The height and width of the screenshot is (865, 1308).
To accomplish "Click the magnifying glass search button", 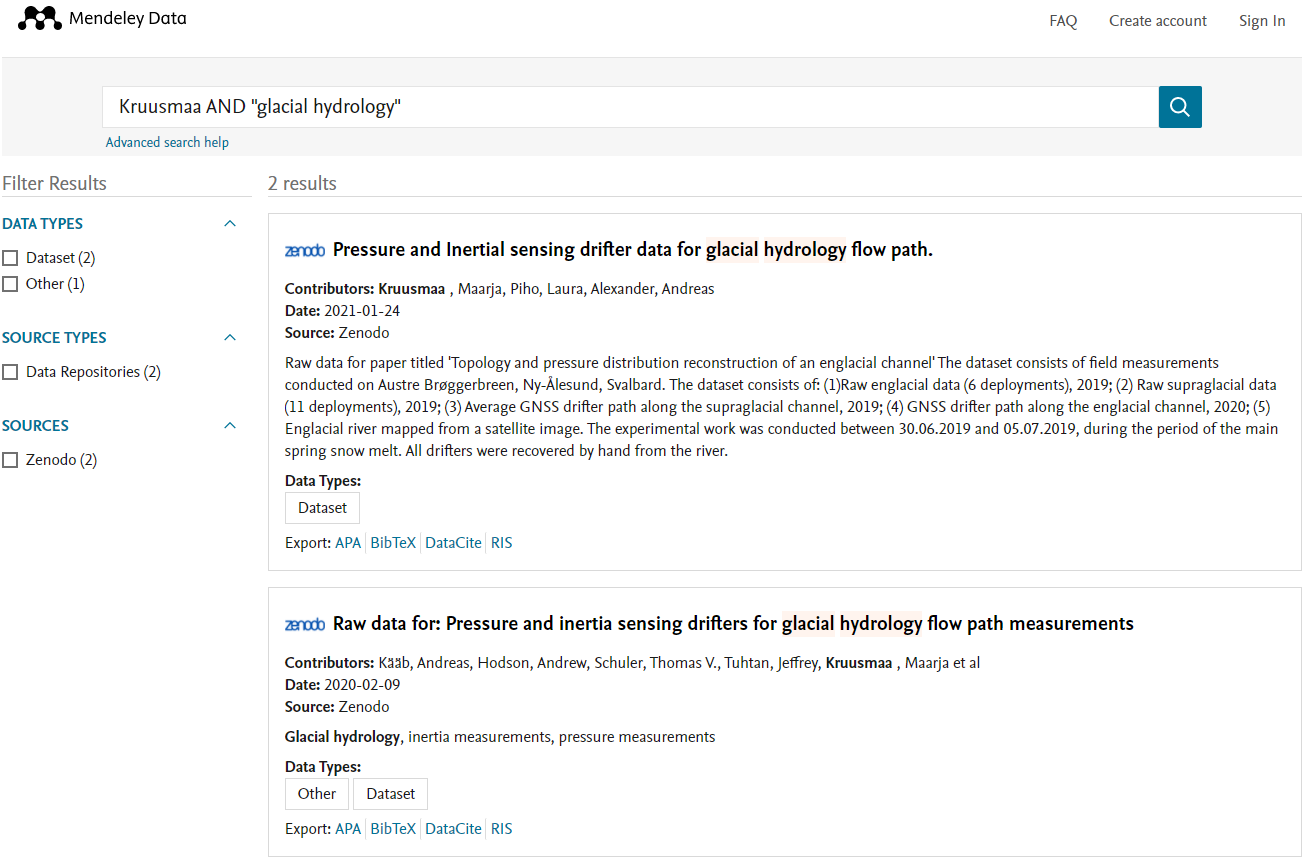I will [1180, 107].
